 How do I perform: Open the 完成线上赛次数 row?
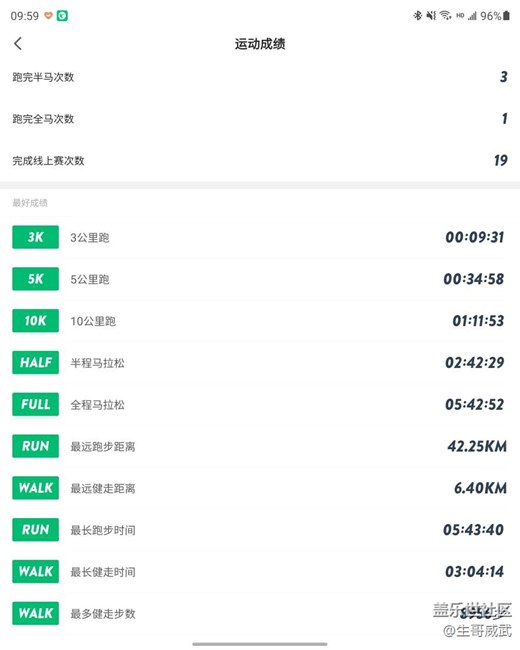(x=260, y=160)
